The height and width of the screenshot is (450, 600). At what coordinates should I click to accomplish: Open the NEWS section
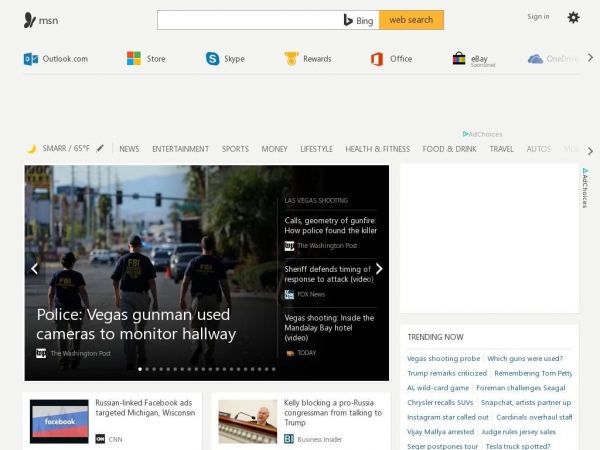pos(129,149)
